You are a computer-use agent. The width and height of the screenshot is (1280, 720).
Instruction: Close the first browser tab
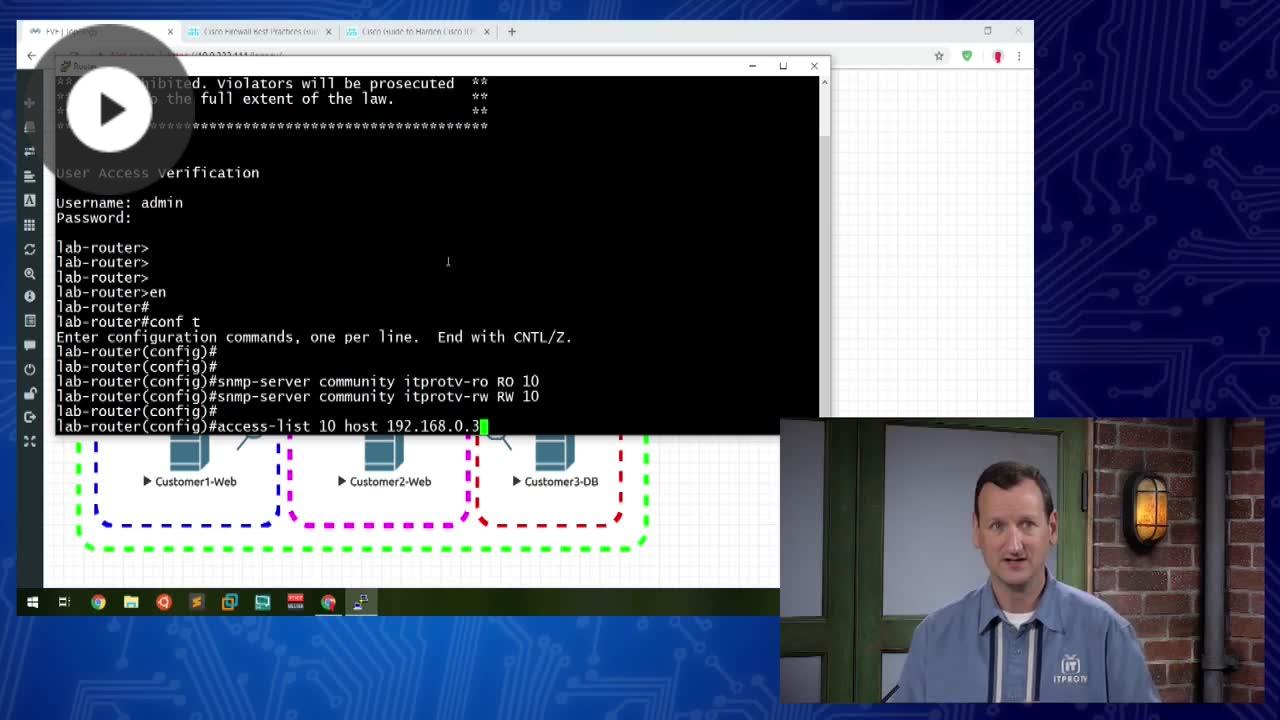(170, 32)
